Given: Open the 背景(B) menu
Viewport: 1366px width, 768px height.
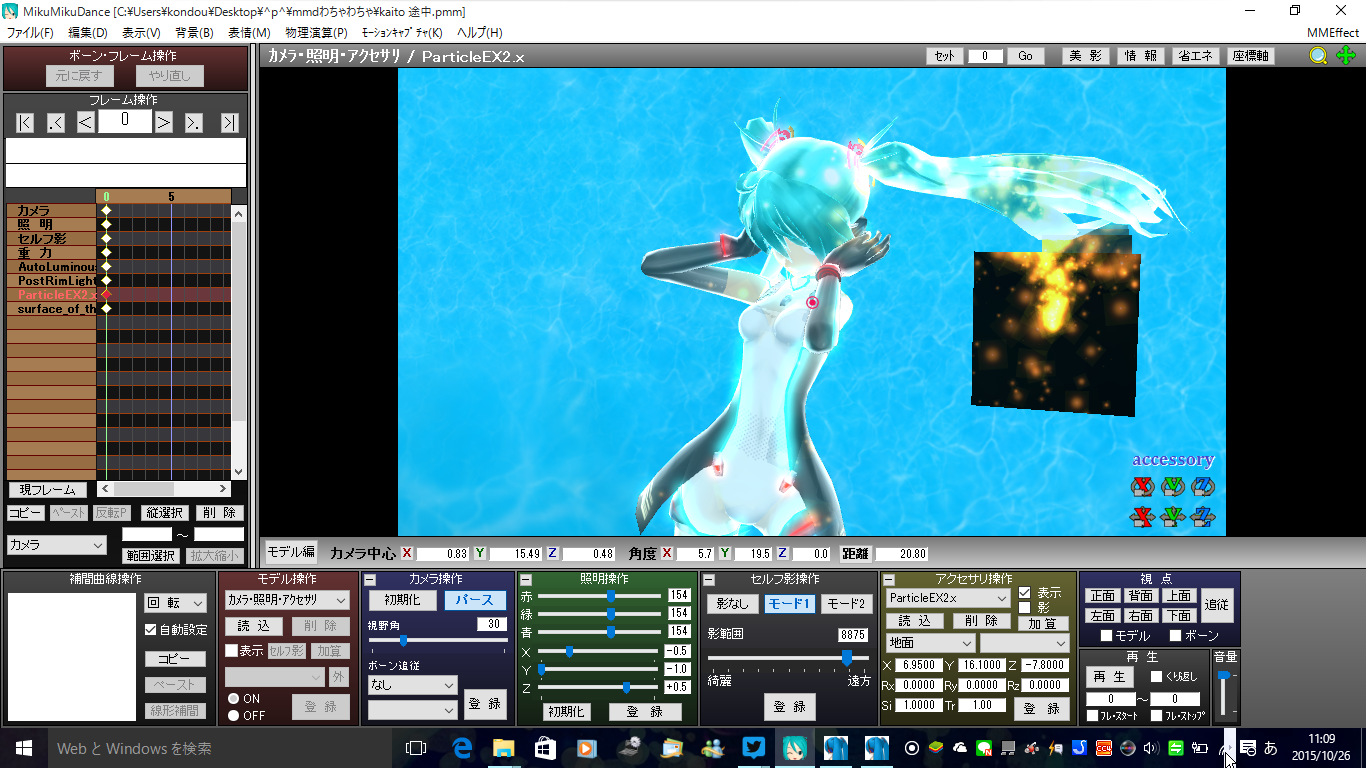Looking at the screenshot, I should [194, 32].
